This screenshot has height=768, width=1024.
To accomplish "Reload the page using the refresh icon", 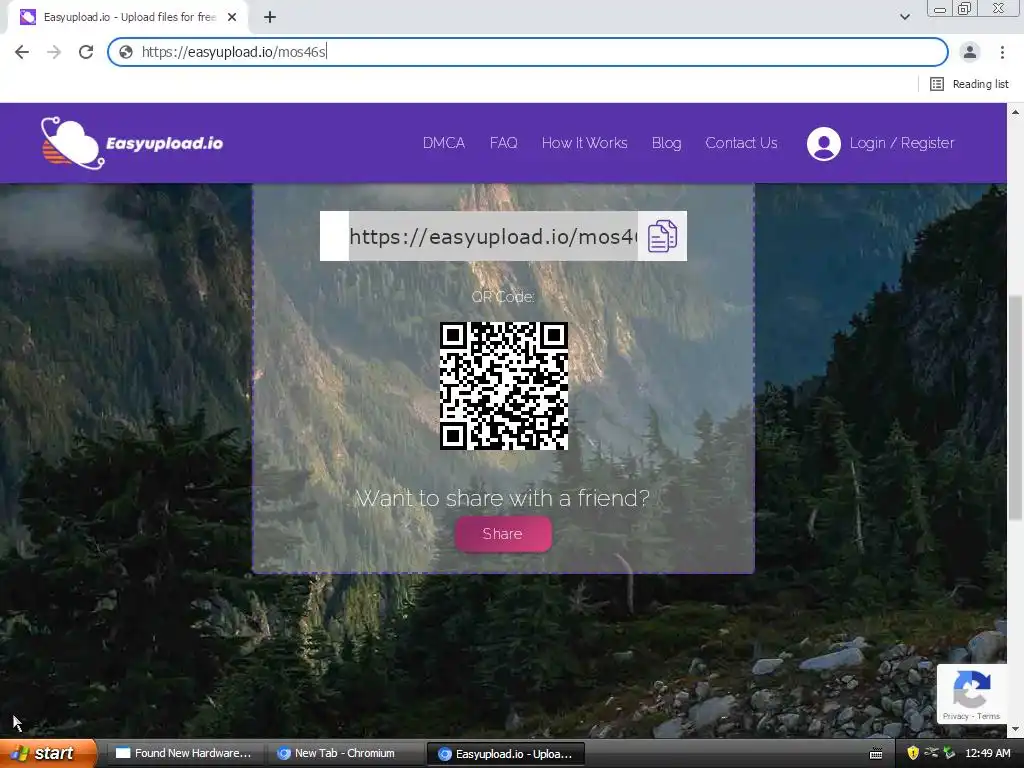I will point(86,52).
